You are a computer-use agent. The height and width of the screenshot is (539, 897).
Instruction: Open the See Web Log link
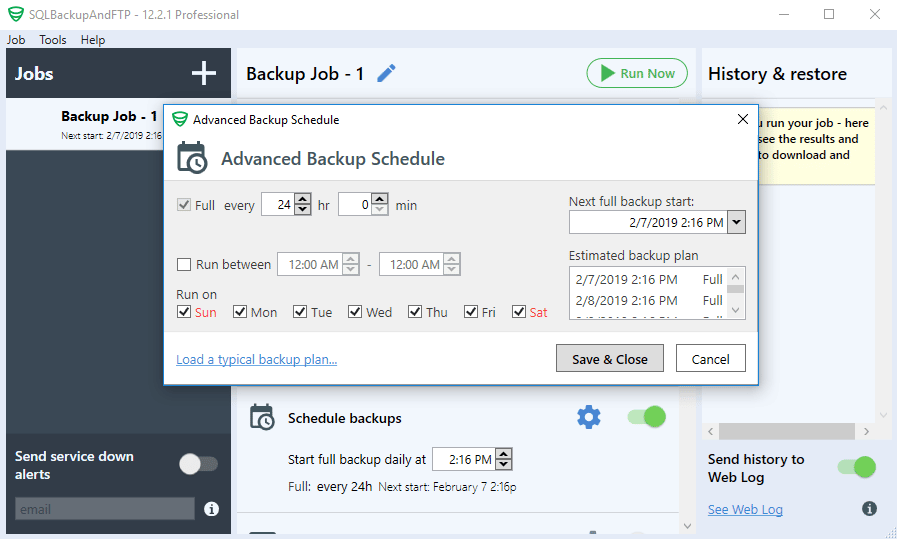tap(745, 509)
